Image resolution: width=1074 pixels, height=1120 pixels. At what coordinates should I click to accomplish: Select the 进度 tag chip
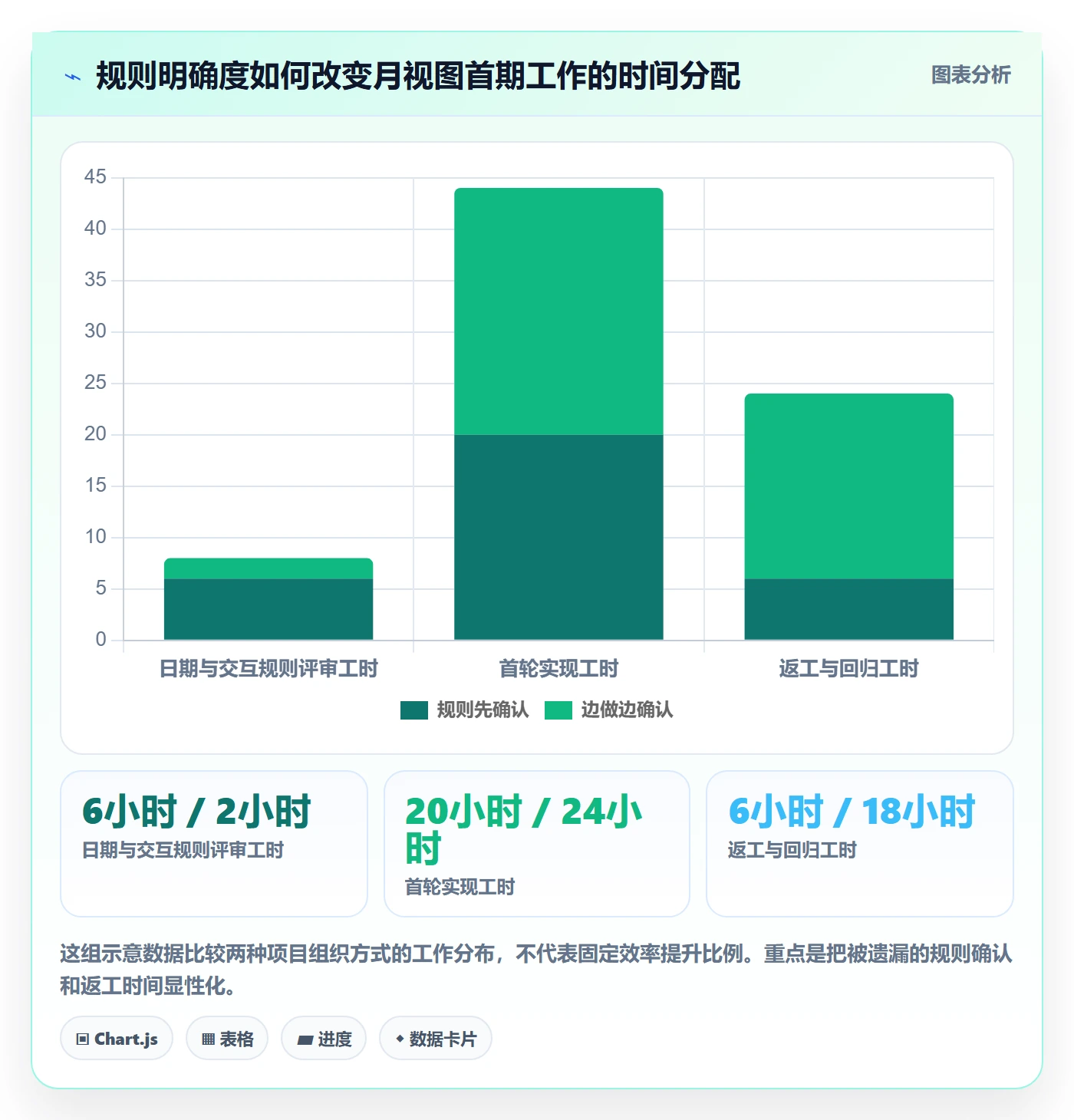click(324, 1039)
